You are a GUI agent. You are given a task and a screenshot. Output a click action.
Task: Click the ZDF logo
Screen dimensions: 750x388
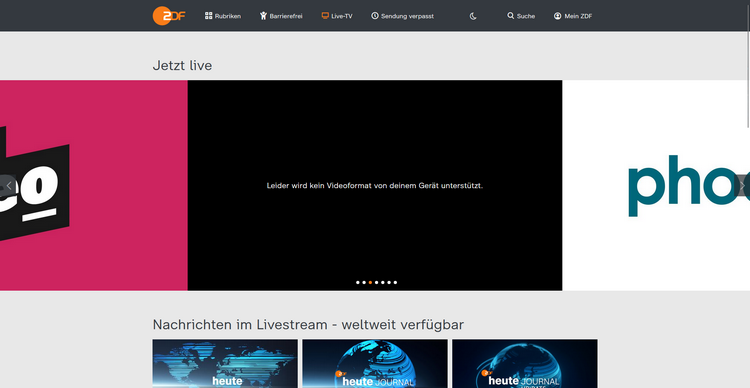169,16
